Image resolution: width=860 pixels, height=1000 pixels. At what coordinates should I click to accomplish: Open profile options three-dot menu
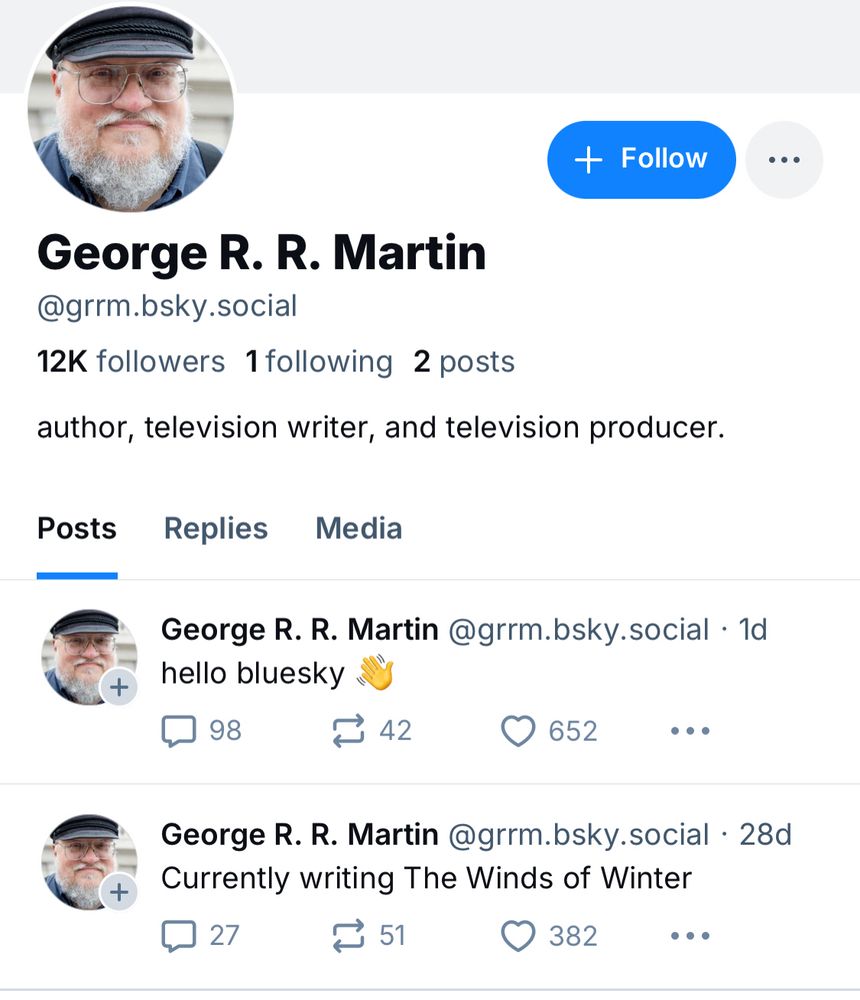[x=784, y=160]
